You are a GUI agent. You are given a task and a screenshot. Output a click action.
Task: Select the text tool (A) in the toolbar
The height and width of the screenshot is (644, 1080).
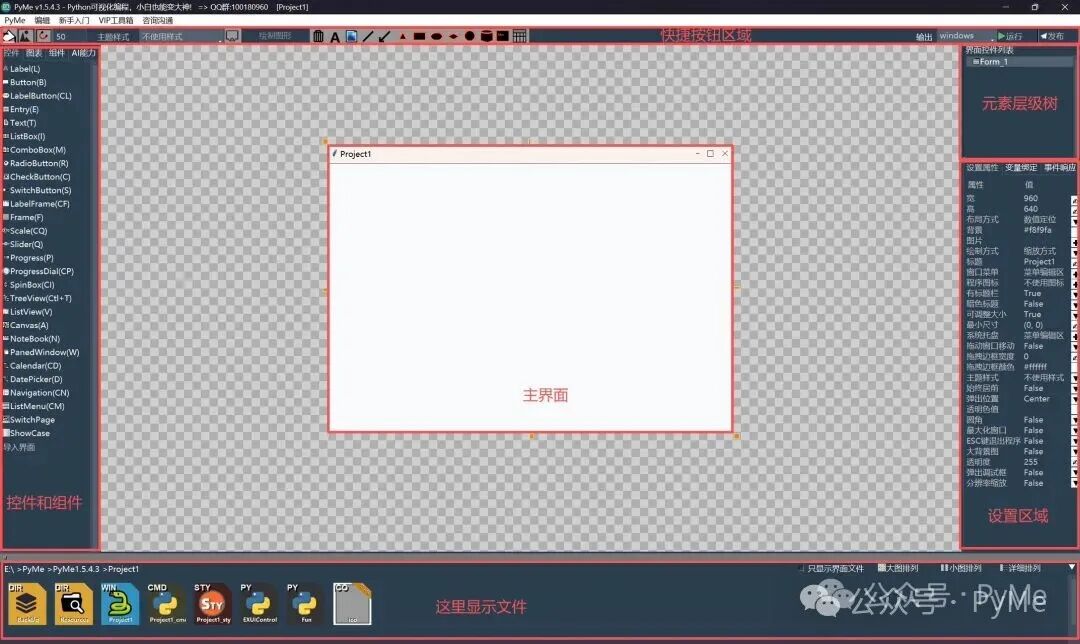pos(335,36)
